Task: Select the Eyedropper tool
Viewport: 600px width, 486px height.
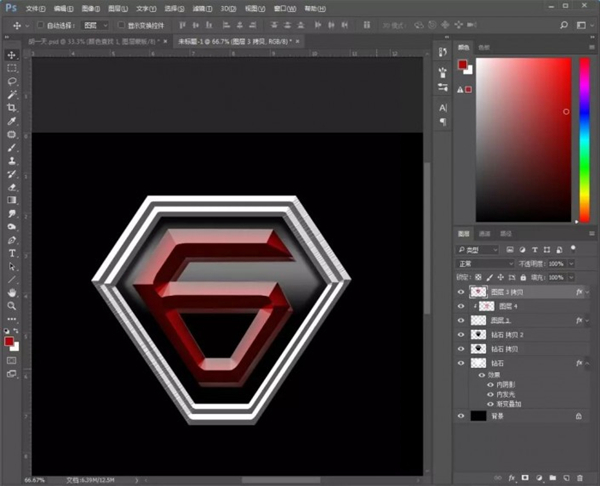Action: point(12,120)
